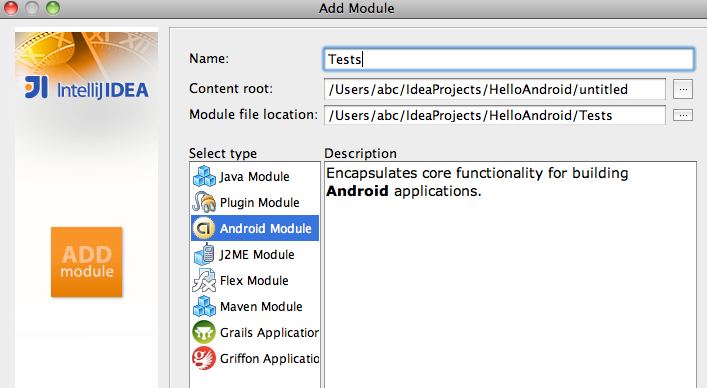Focus the Module file location field
This screenshot has height=388, width=707.
coord(495,115)
